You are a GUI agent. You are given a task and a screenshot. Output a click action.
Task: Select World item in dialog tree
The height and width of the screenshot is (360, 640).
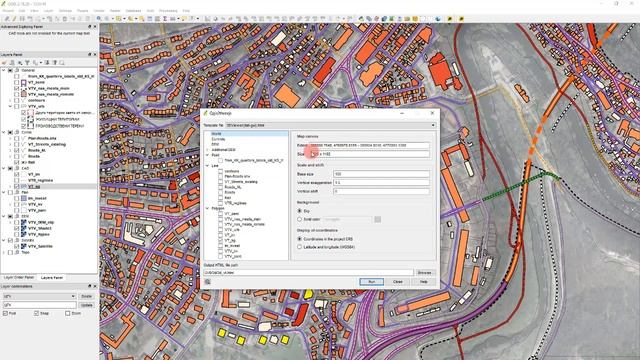[x=216, y=133]
